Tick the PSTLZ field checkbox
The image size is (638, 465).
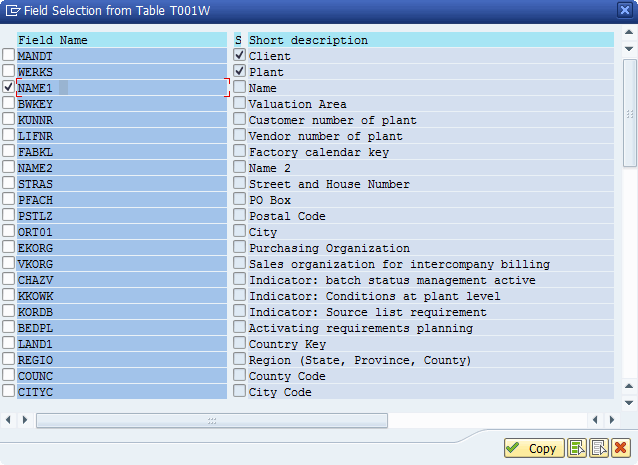(x=9, y=215)
